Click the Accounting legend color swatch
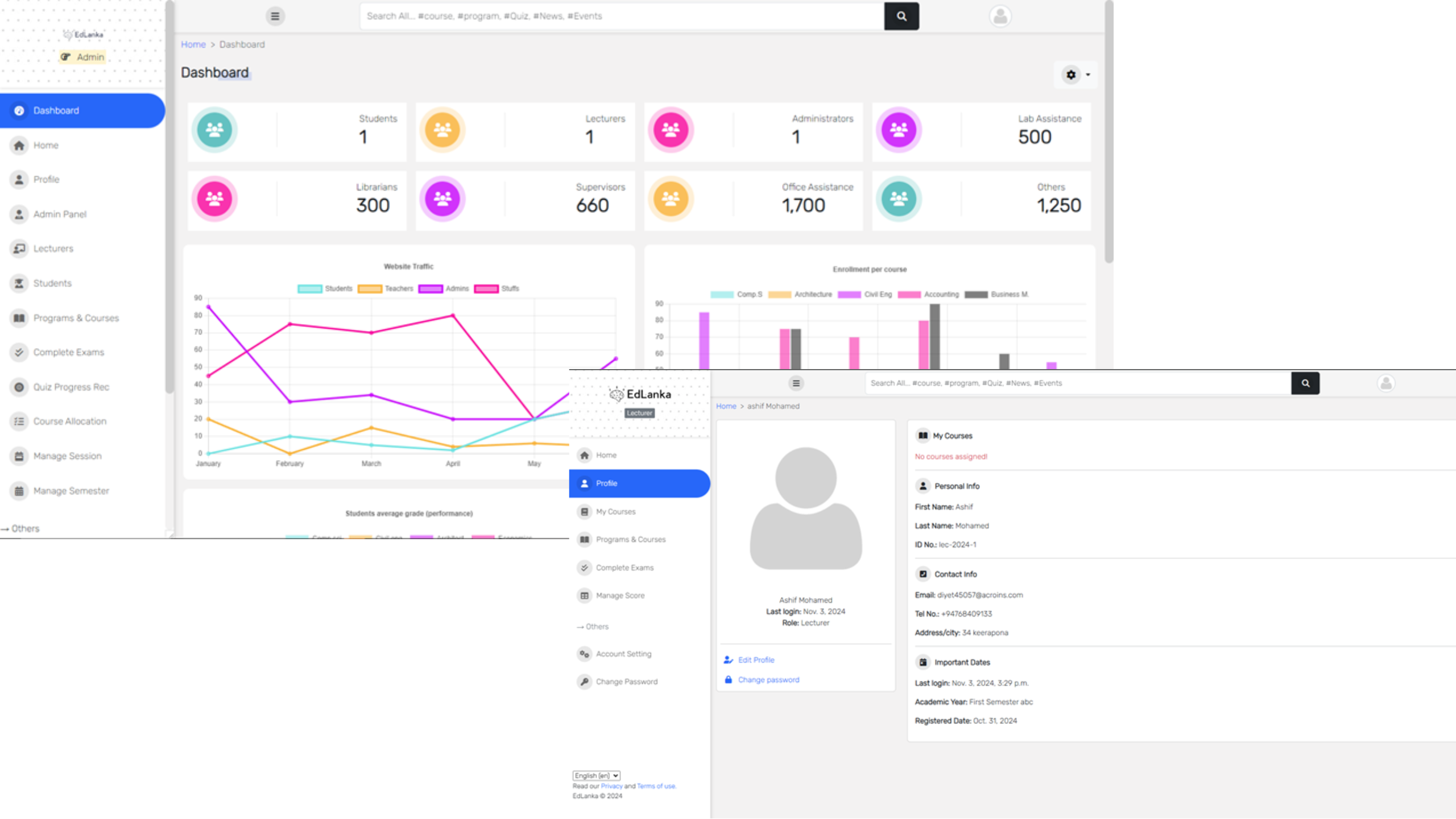This screenshot has height=819, width=1456. [909, 295]
